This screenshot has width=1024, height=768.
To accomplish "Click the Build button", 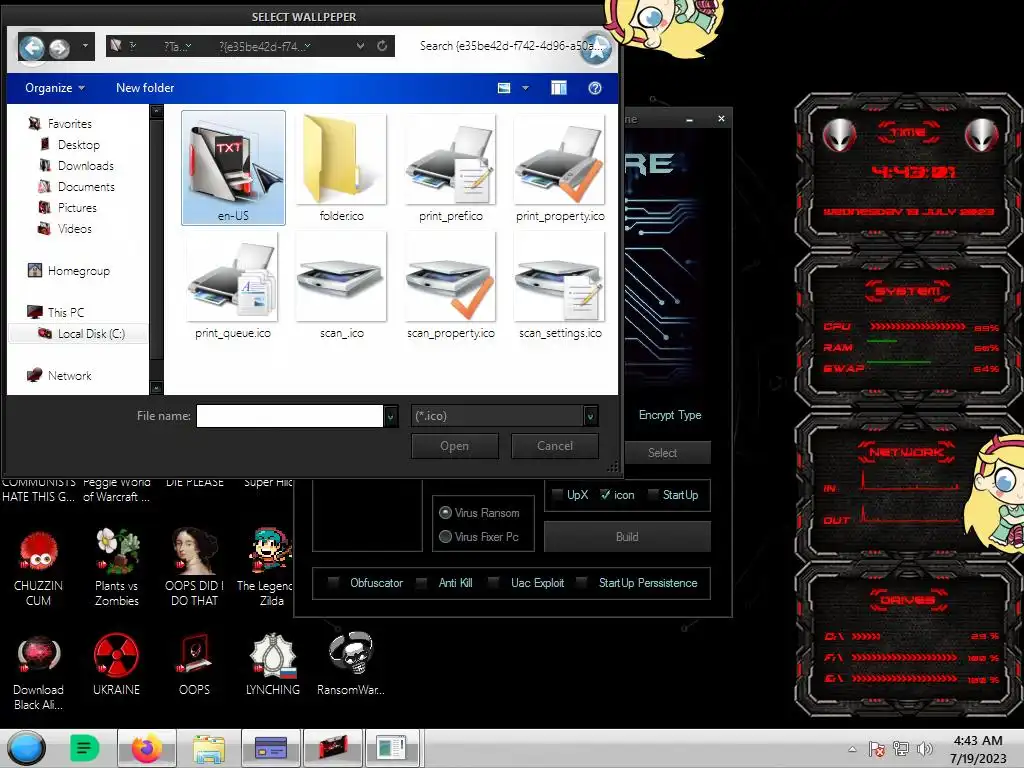I will 627,536.
